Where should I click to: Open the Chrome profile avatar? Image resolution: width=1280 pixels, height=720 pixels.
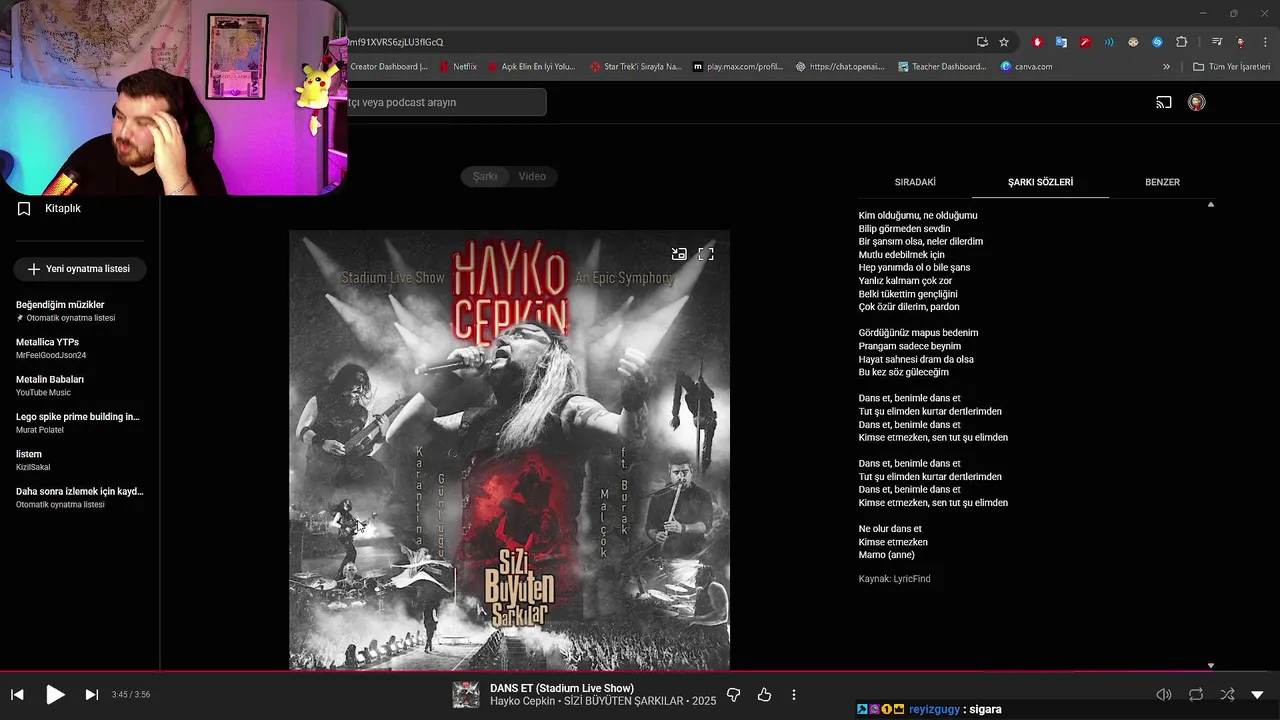[x=1241, y=42]
